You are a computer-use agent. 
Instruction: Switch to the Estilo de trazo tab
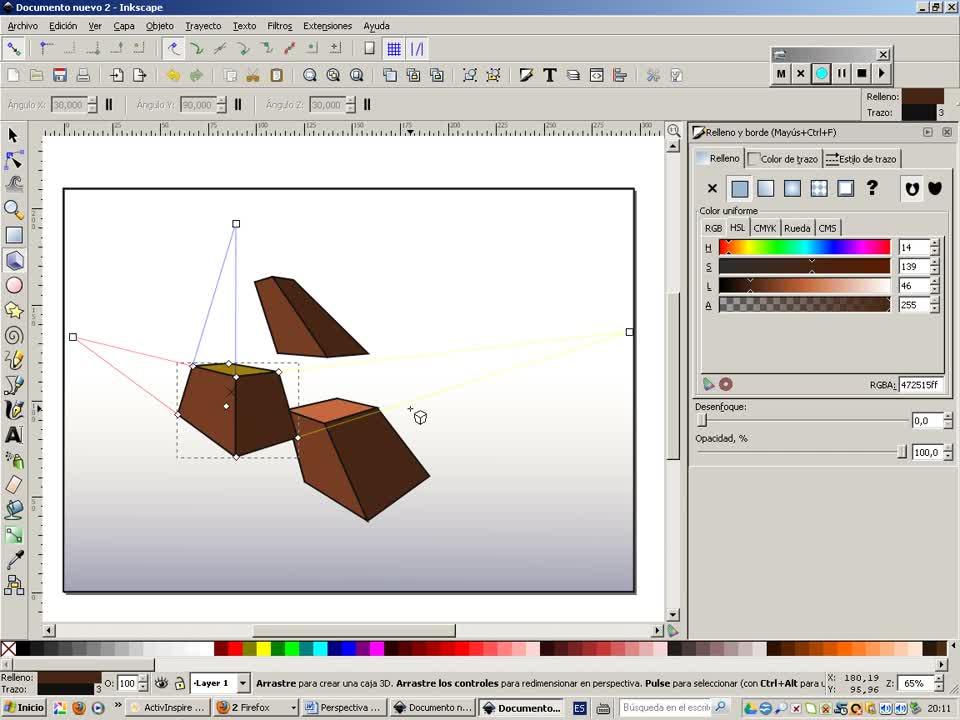point(861,158)
